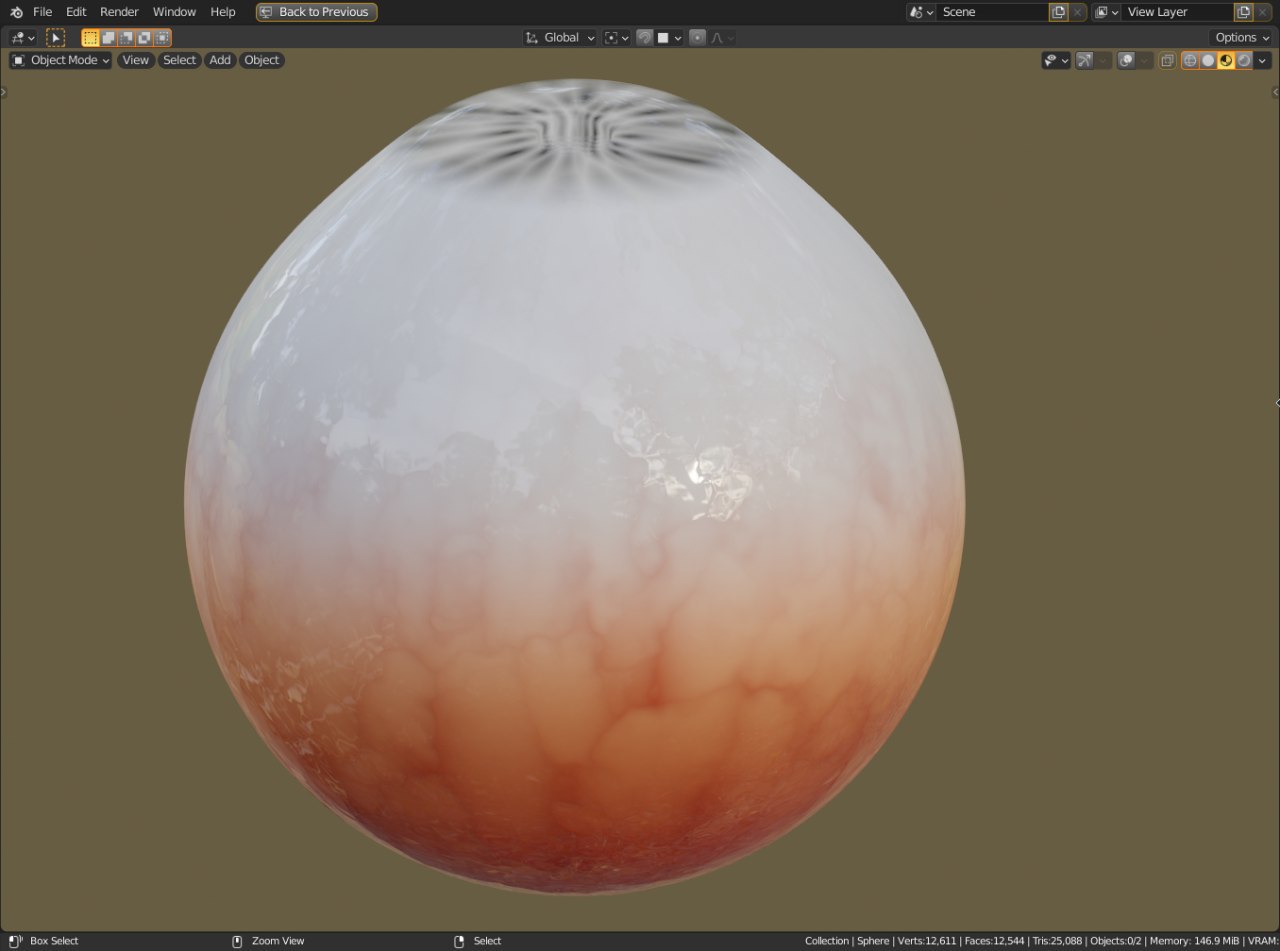Choose Intersect existing selection mode
1280x951 pixels.
pyautogui.click(x=162, y=38)
